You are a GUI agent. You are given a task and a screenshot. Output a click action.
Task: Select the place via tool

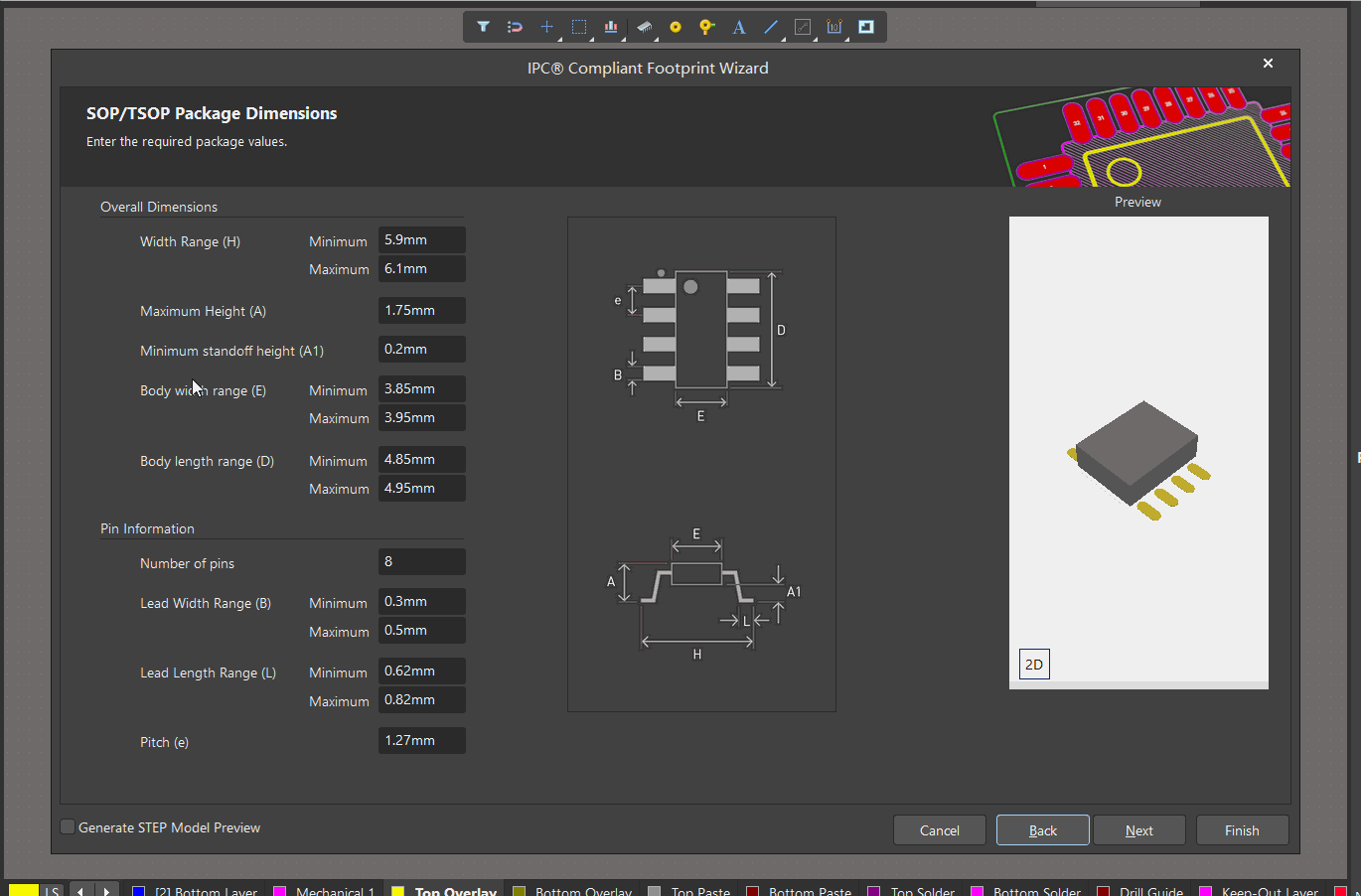pos(706,27)
